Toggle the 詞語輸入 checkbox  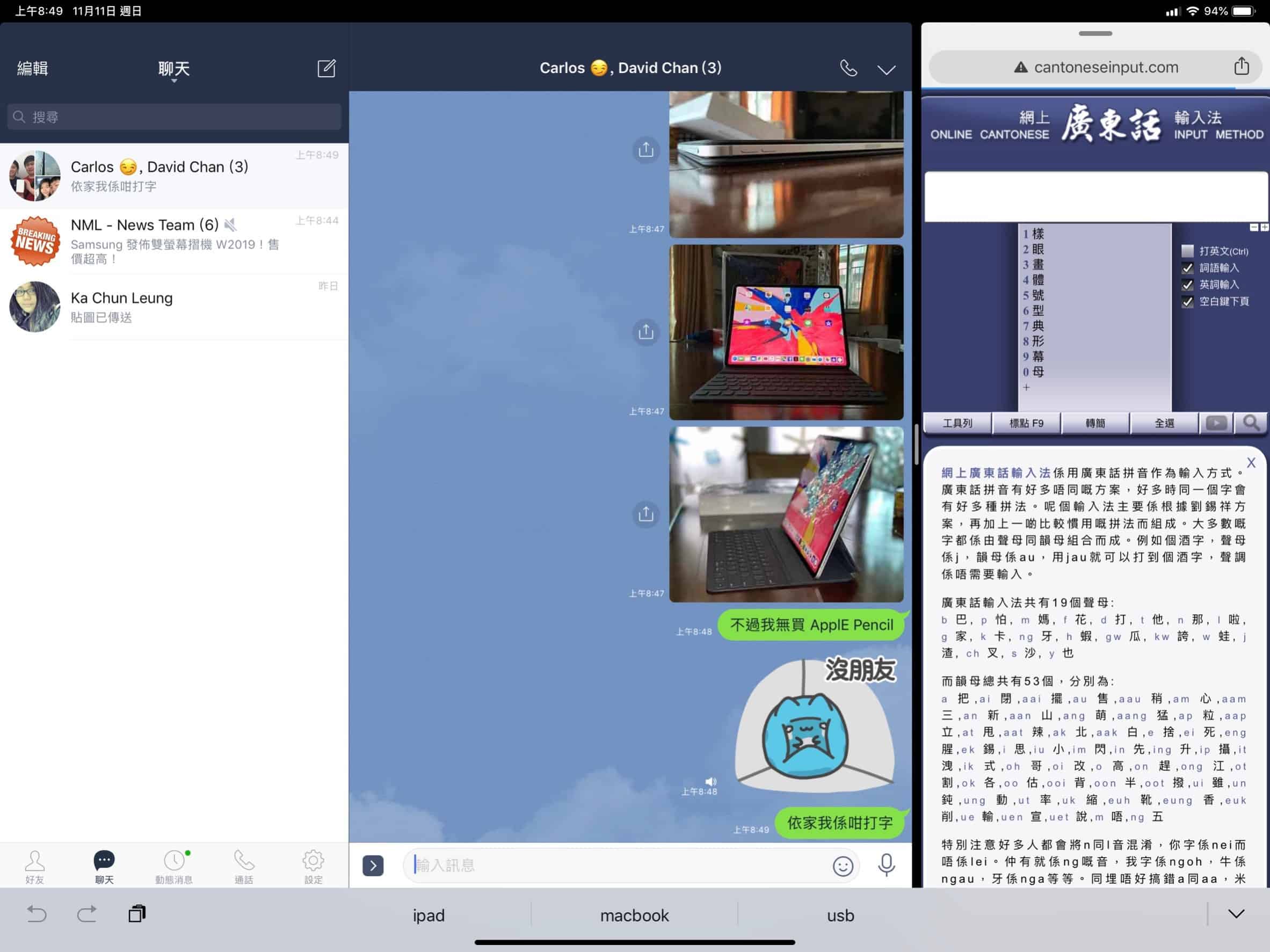coord(1187,267)
